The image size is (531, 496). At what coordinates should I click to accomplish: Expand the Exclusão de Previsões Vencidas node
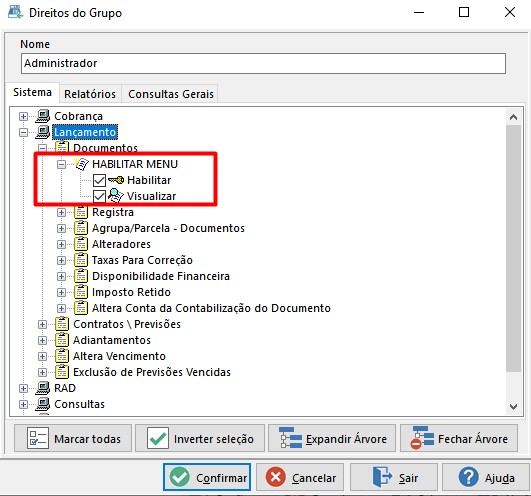coord(42,372)
